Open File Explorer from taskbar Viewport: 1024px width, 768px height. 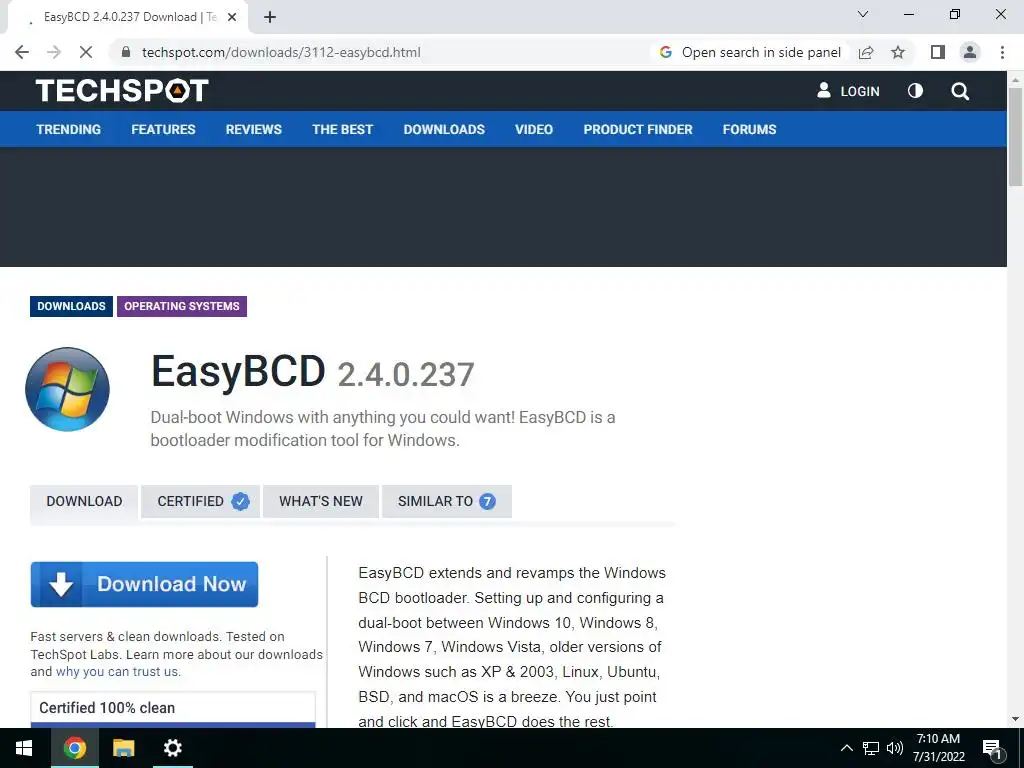pos(123,748)
